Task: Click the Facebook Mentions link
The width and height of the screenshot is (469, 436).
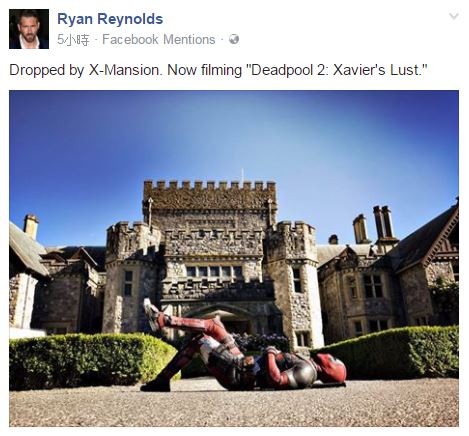Action: coord(159,40)
